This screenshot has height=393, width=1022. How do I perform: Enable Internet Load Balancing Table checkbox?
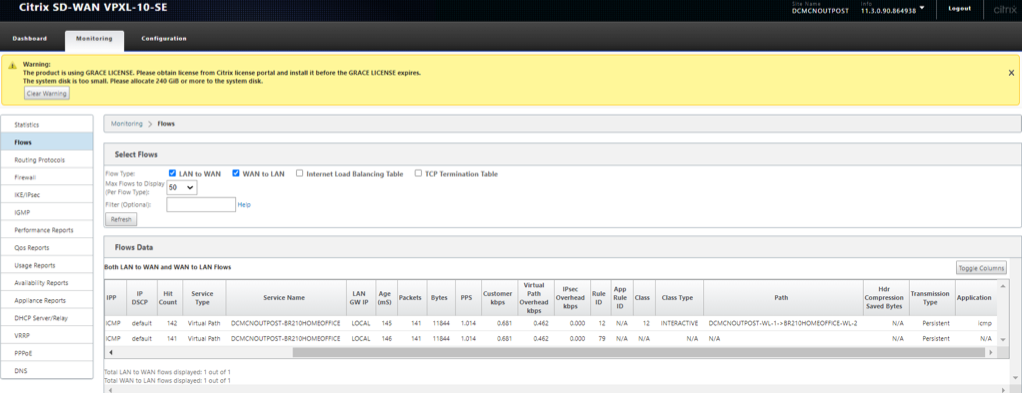(x=299, y=173)
